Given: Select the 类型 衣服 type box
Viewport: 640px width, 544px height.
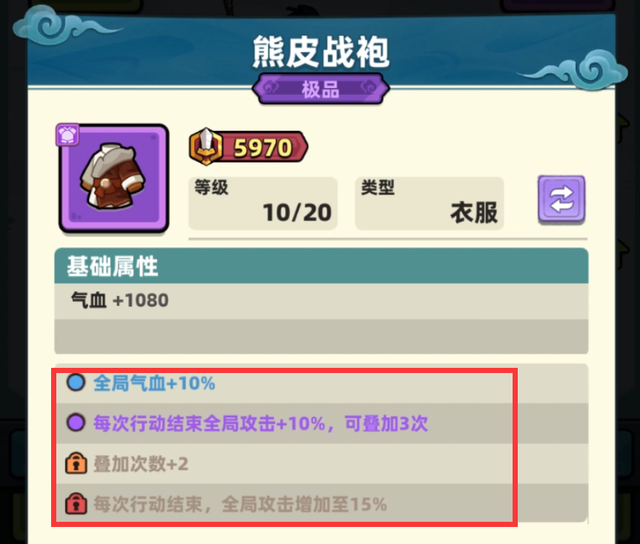Looking at the screenshot, I should (x=429, y=203).
